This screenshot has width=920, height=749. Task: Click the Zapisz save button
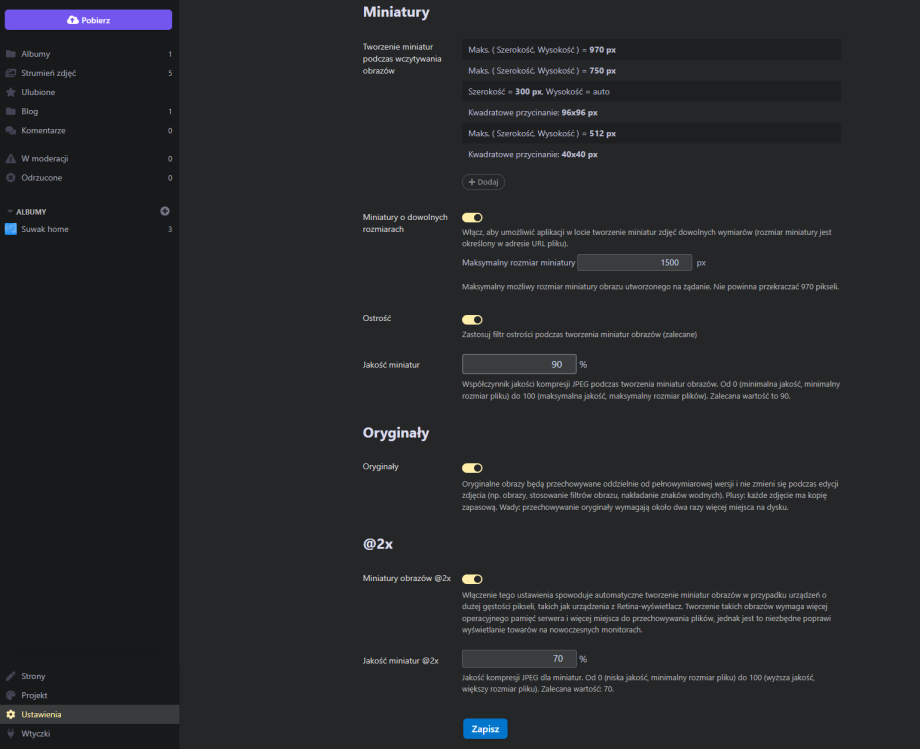485,729
